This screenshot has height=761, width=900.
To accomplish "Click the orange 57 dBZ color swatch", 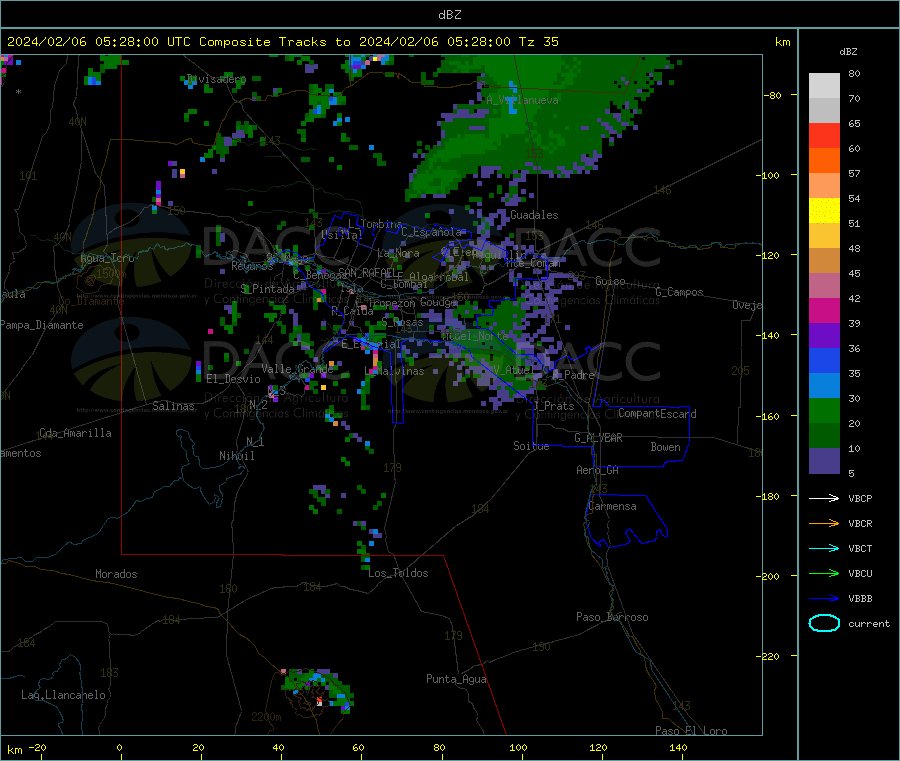I will tap(824, 161).
